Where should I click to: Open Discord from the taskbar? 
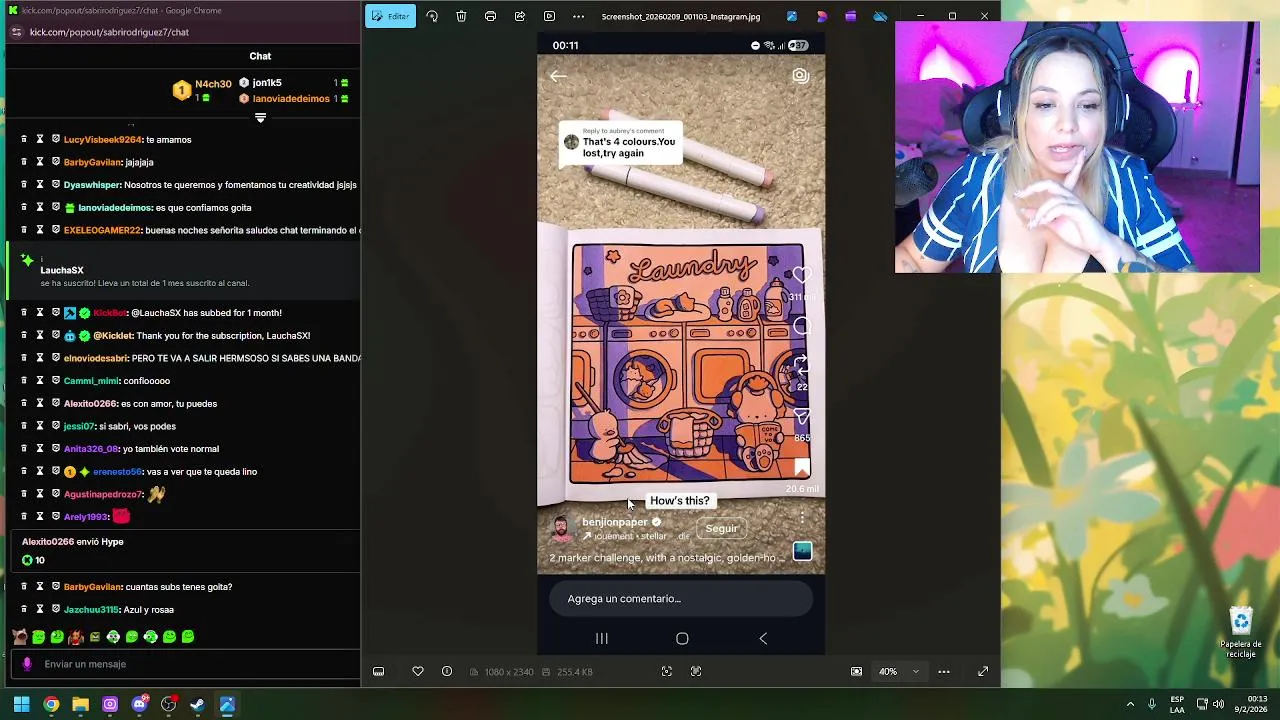139,705
